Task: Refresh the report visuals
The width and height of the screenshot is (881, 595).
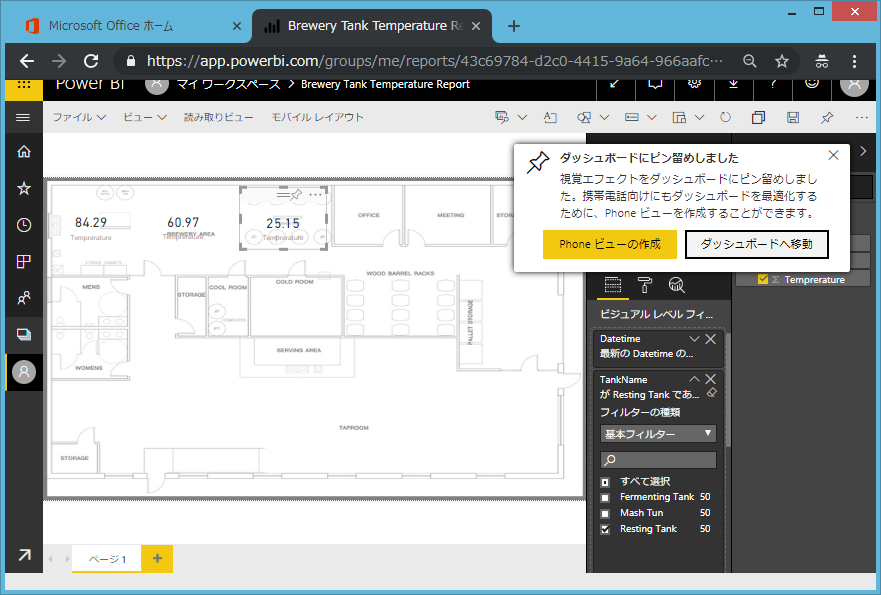Action: [x=725, y=117]
